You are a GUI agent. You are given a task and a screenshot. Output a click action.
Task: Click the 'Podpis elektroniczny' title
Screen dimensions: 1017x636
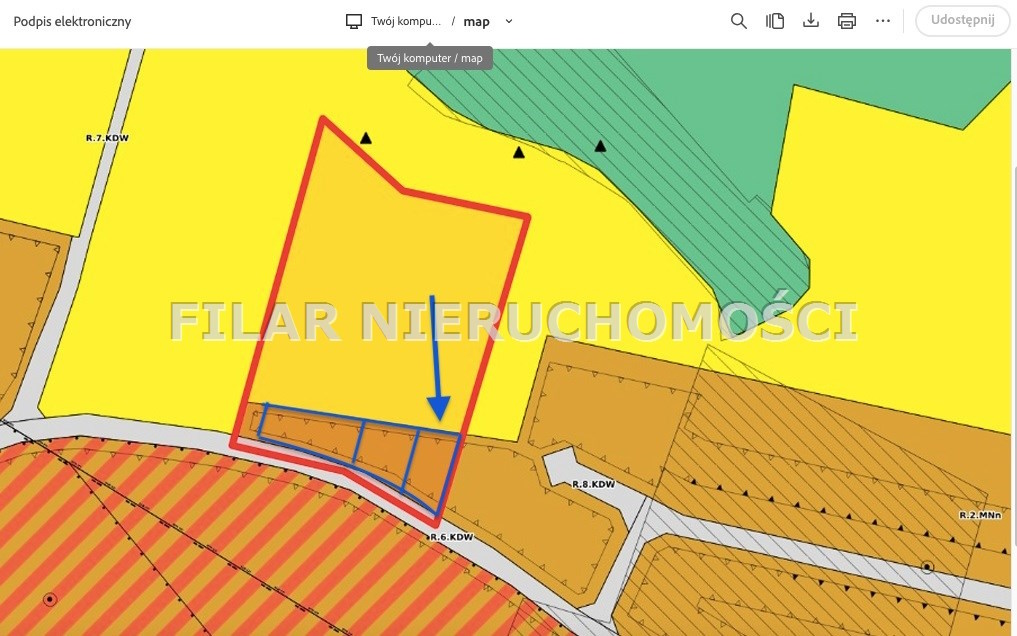click(x=72, y=21)
